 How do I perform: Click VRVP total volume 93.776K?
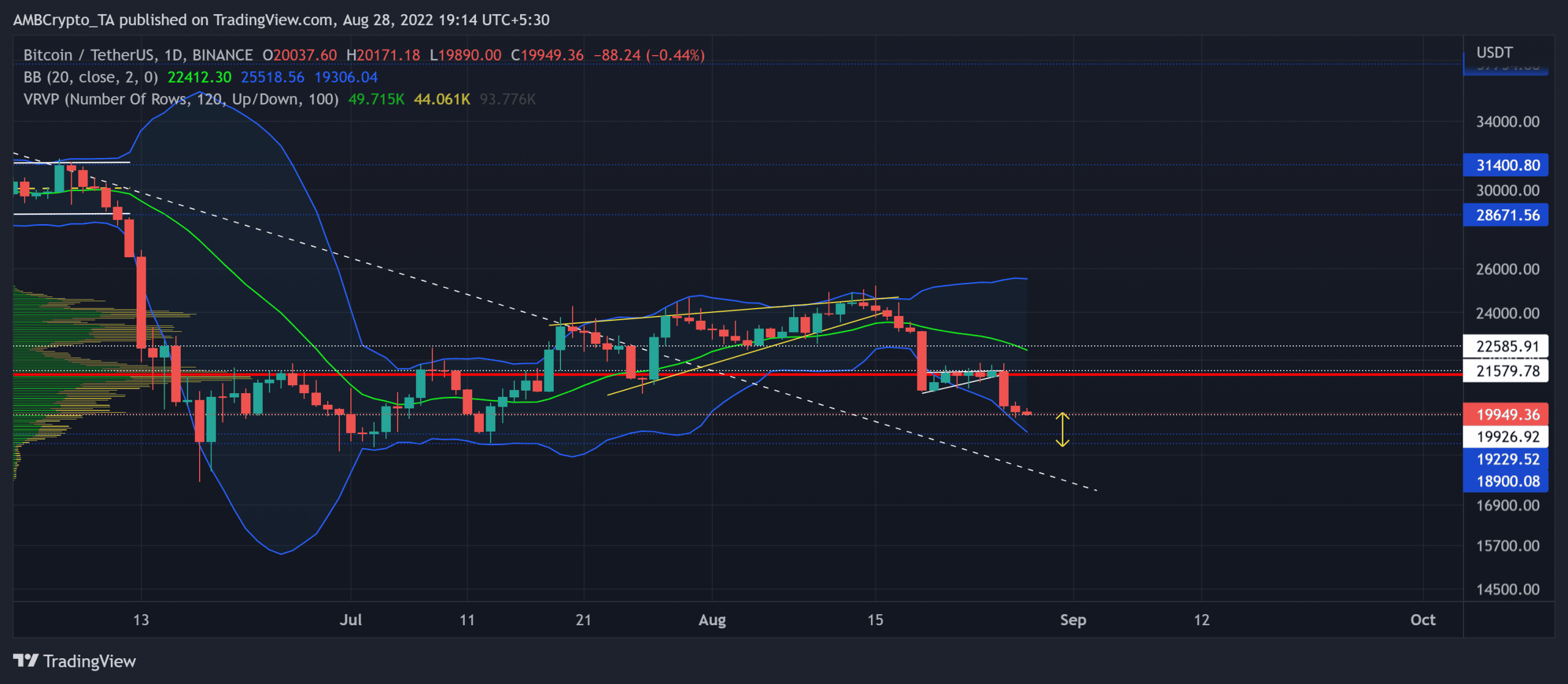click(x=508, y=99)
